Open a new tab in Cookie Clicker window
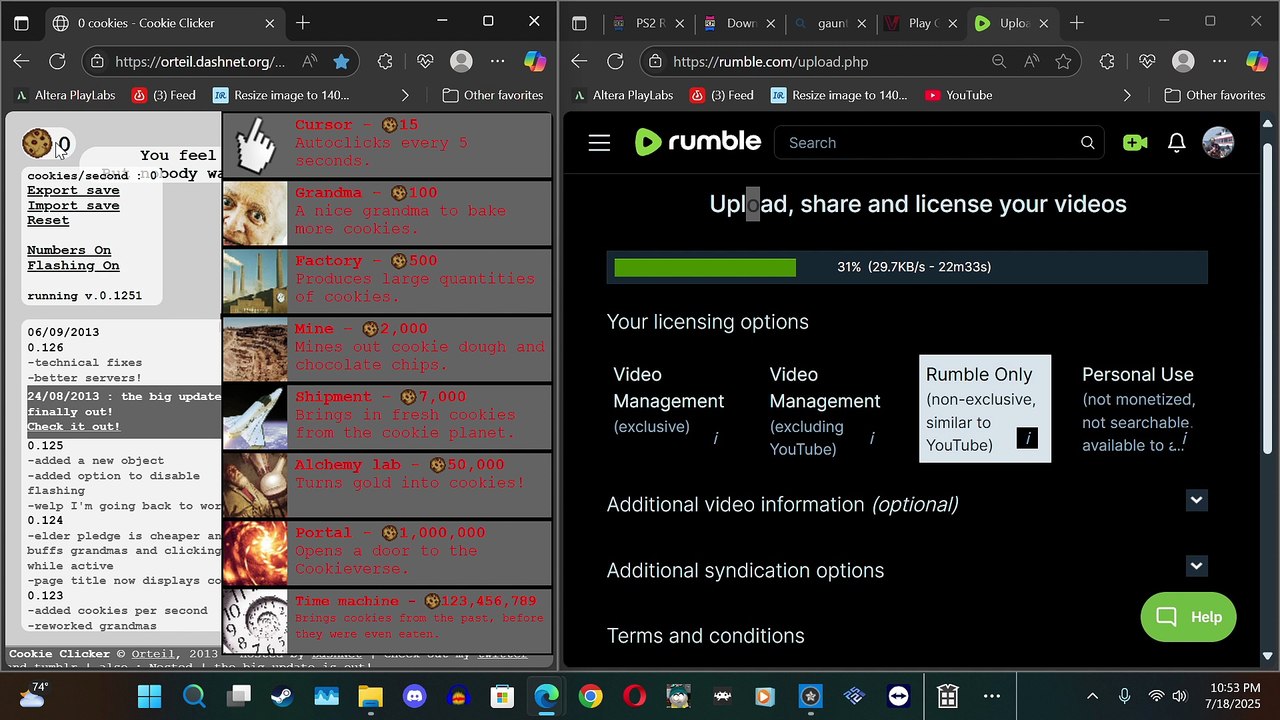The width and height of the screenshot is (1280, 720). [x=303, y=23]
